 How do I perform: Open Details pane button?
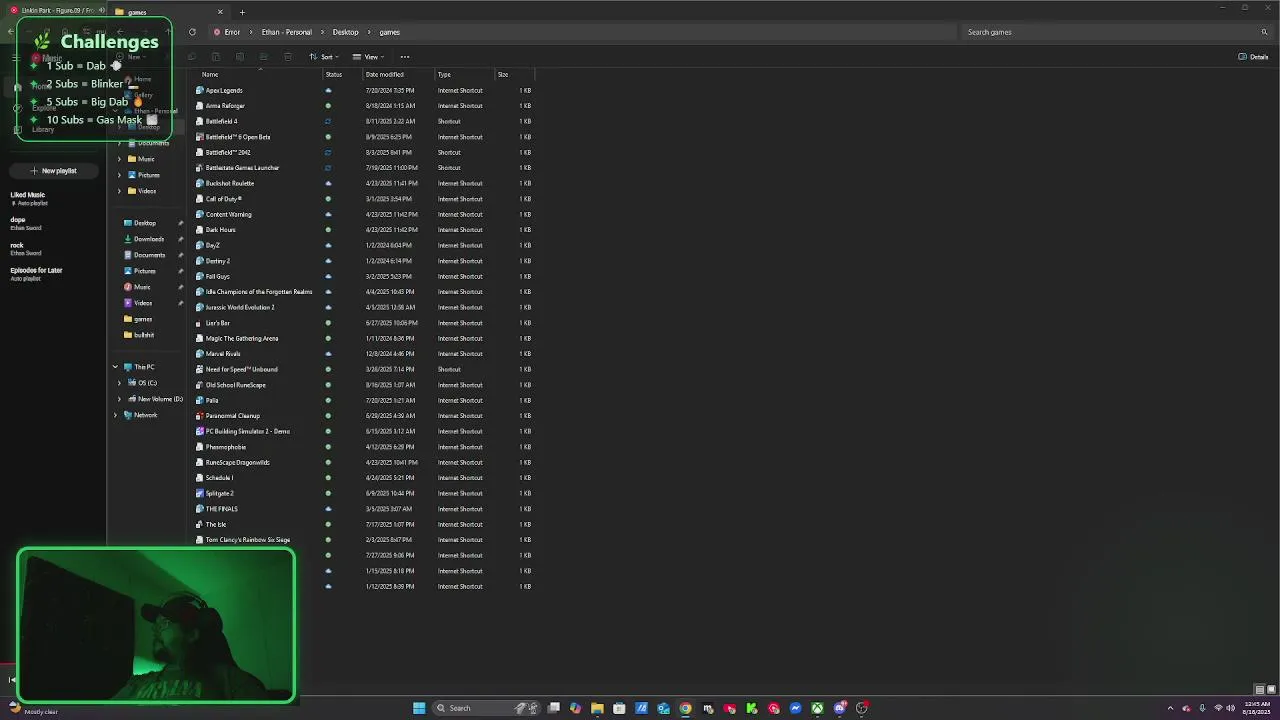click(x=1254, y=57)
